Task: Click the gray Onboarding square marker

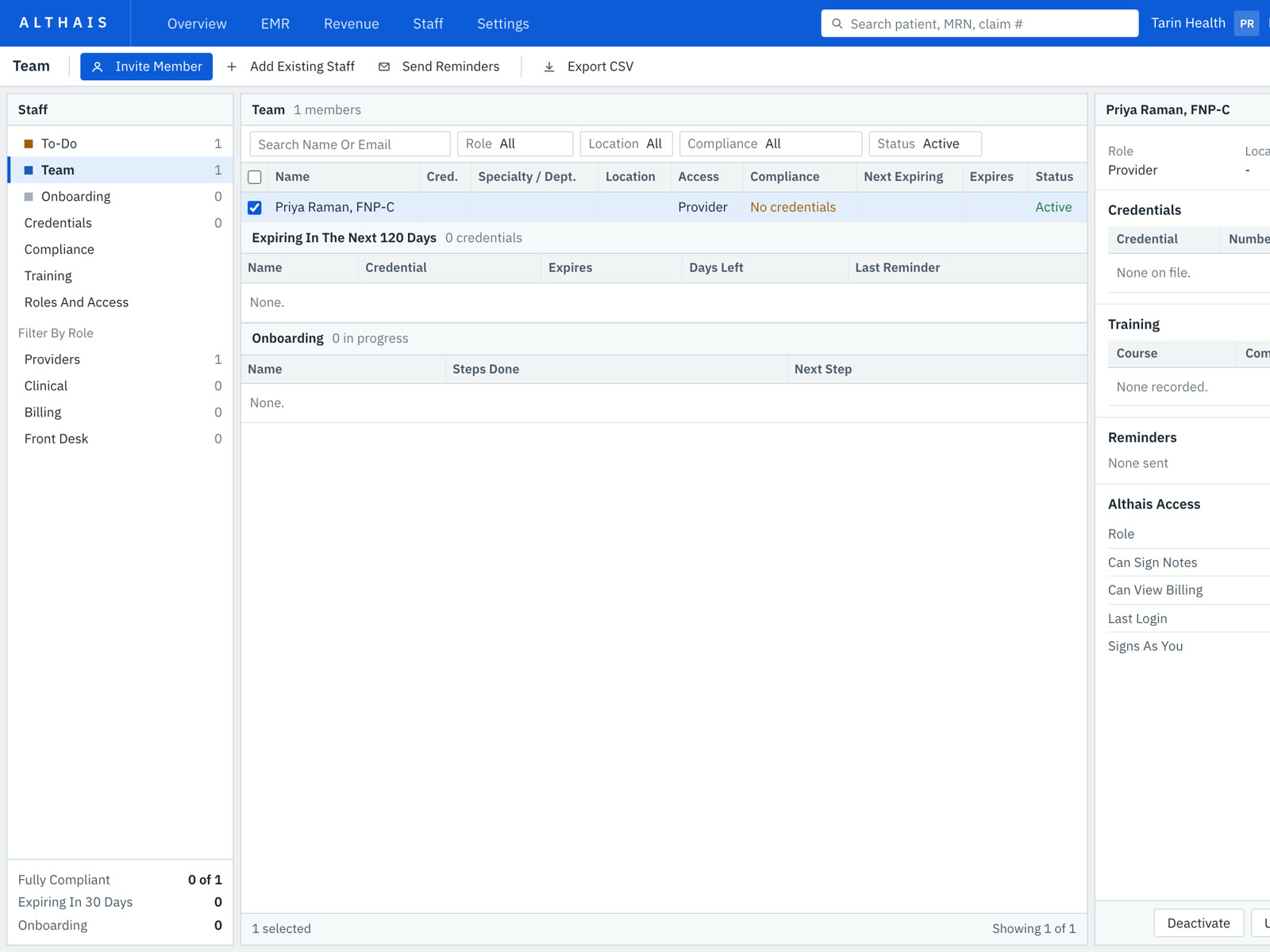Action: click(x=29, y=197)
